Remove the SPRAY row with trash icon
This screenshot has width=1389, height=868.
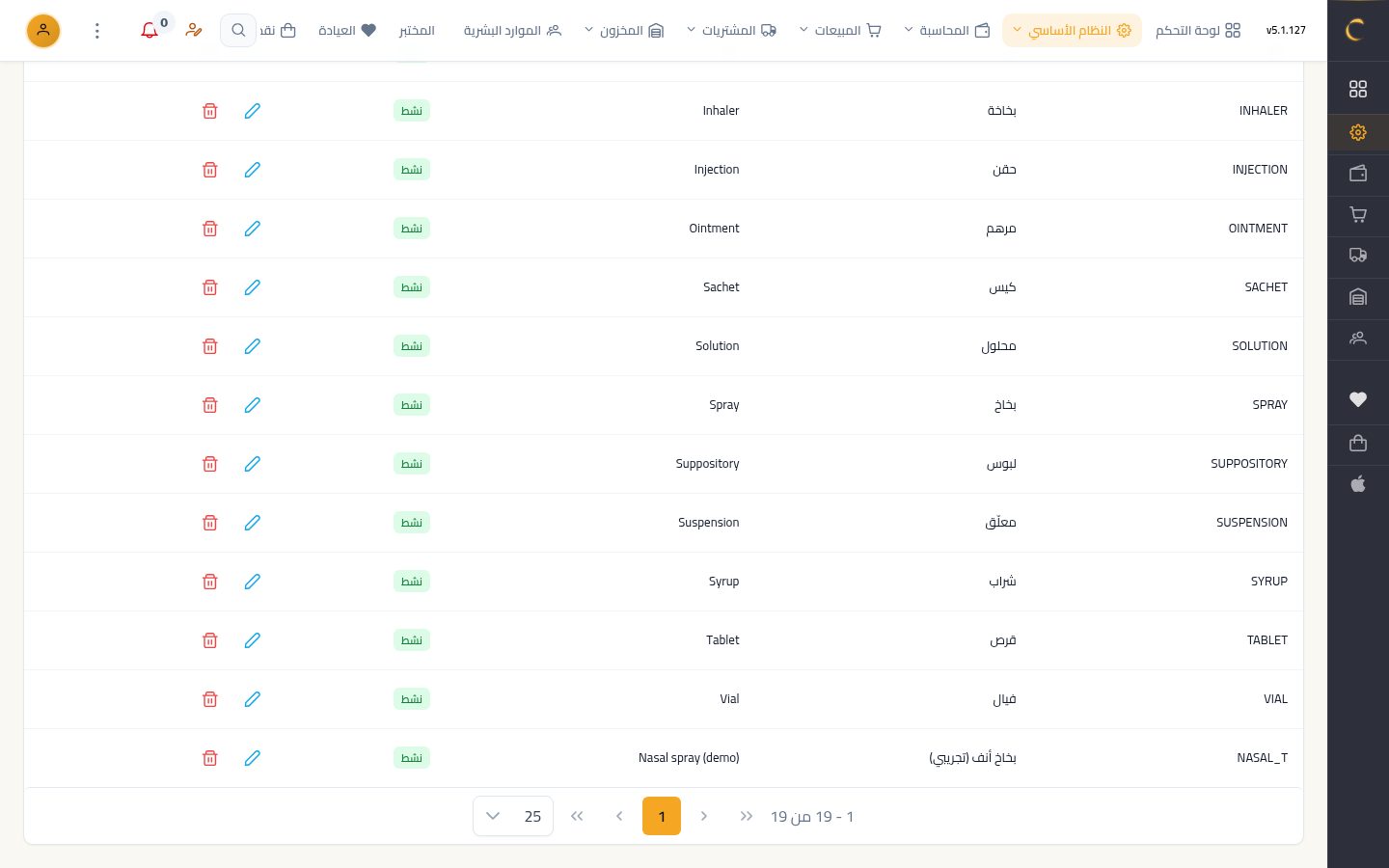210,405
